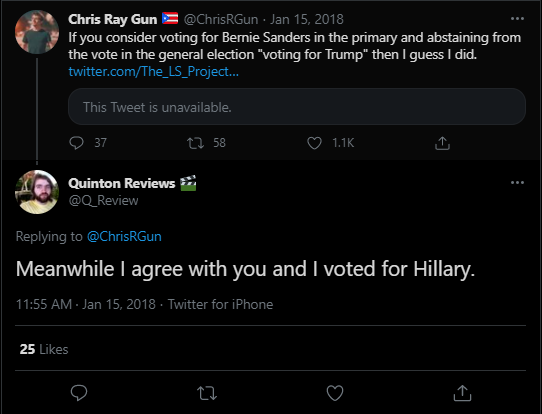Screen dimensions: 542x414
Task: Reply to Chris Ray Gun's tweet
Action: pyautogui.click(x=76, y=143)
